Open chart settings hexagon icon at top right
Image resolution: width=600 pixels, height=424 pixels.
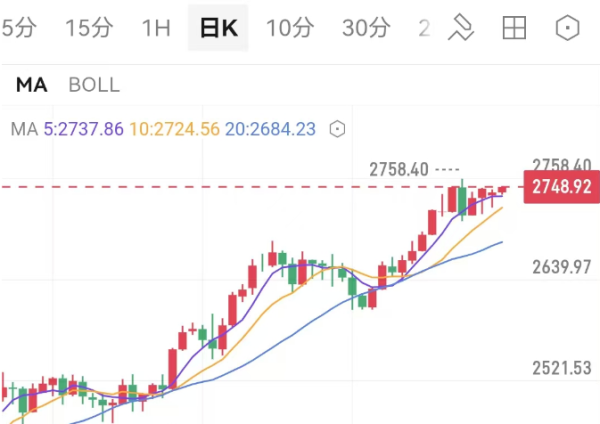[568, 28]
